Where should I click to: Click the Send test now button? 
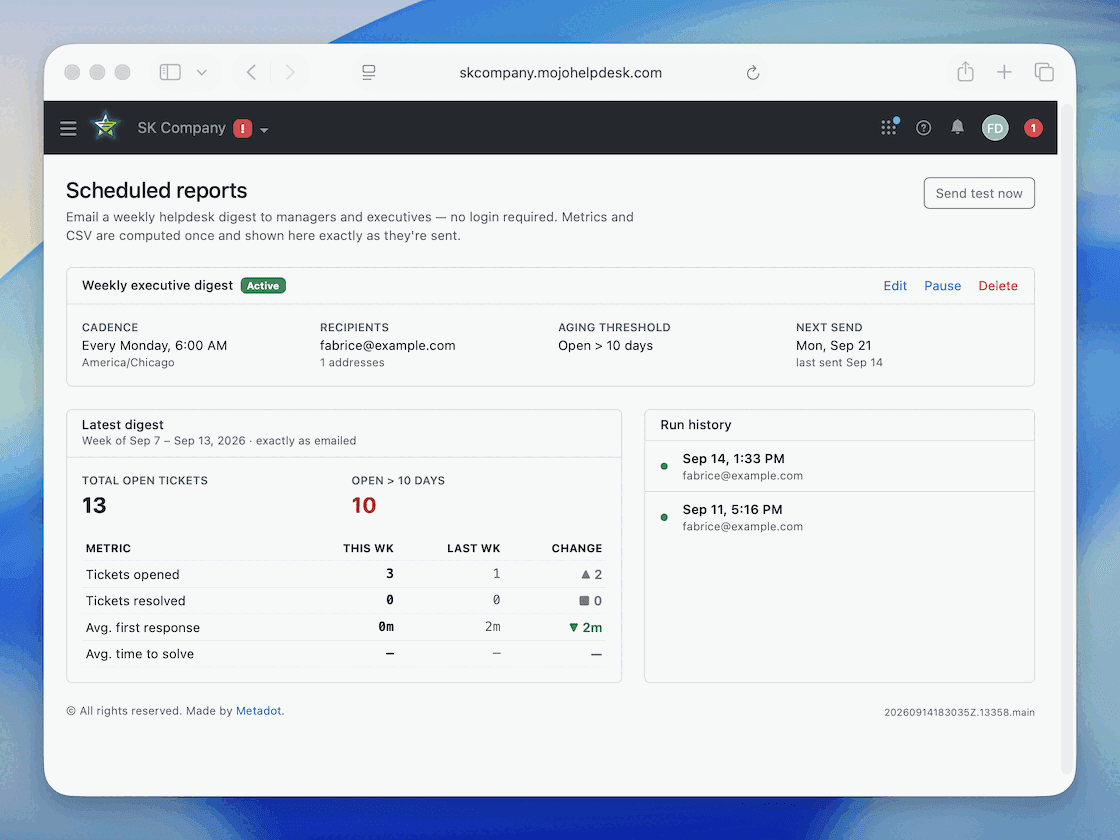[979, 194]
